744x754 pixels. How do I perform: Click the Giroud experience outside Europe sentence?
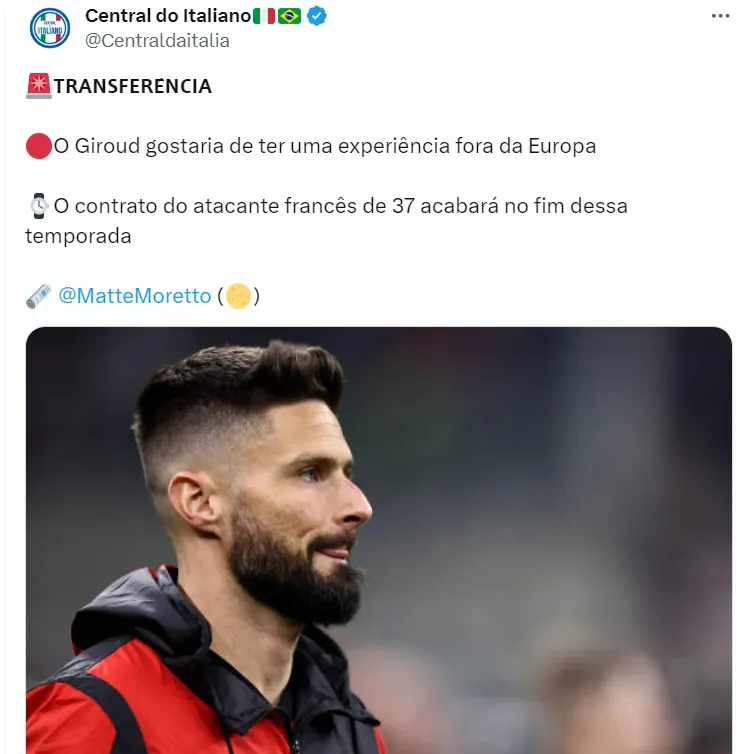pos(325,146)
